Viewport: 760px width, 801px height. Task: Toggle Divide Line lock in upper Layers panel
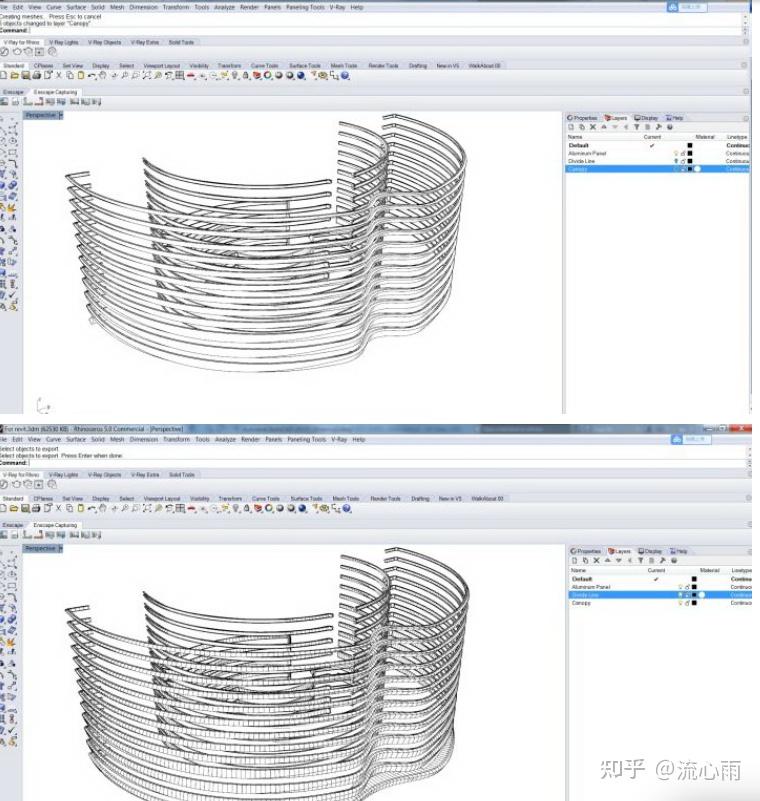(683, 161)
